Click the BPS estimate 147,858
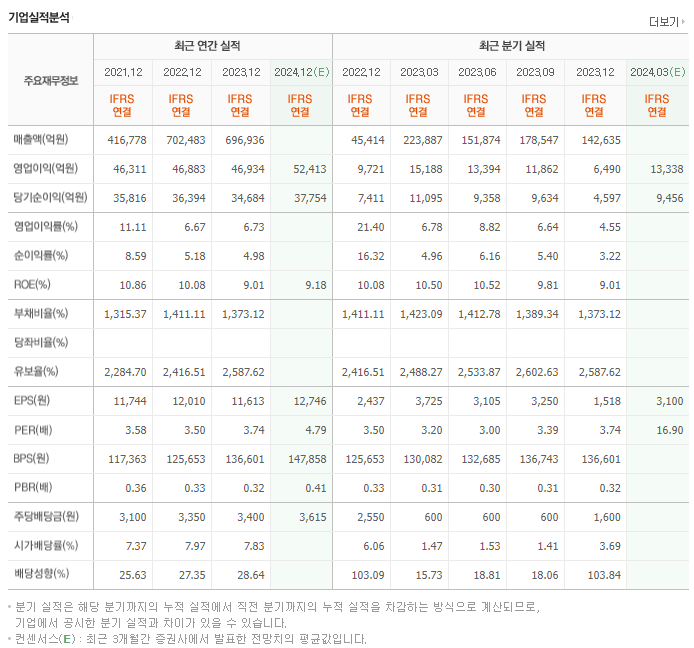 pyautogui.click(x=308, y=459)
